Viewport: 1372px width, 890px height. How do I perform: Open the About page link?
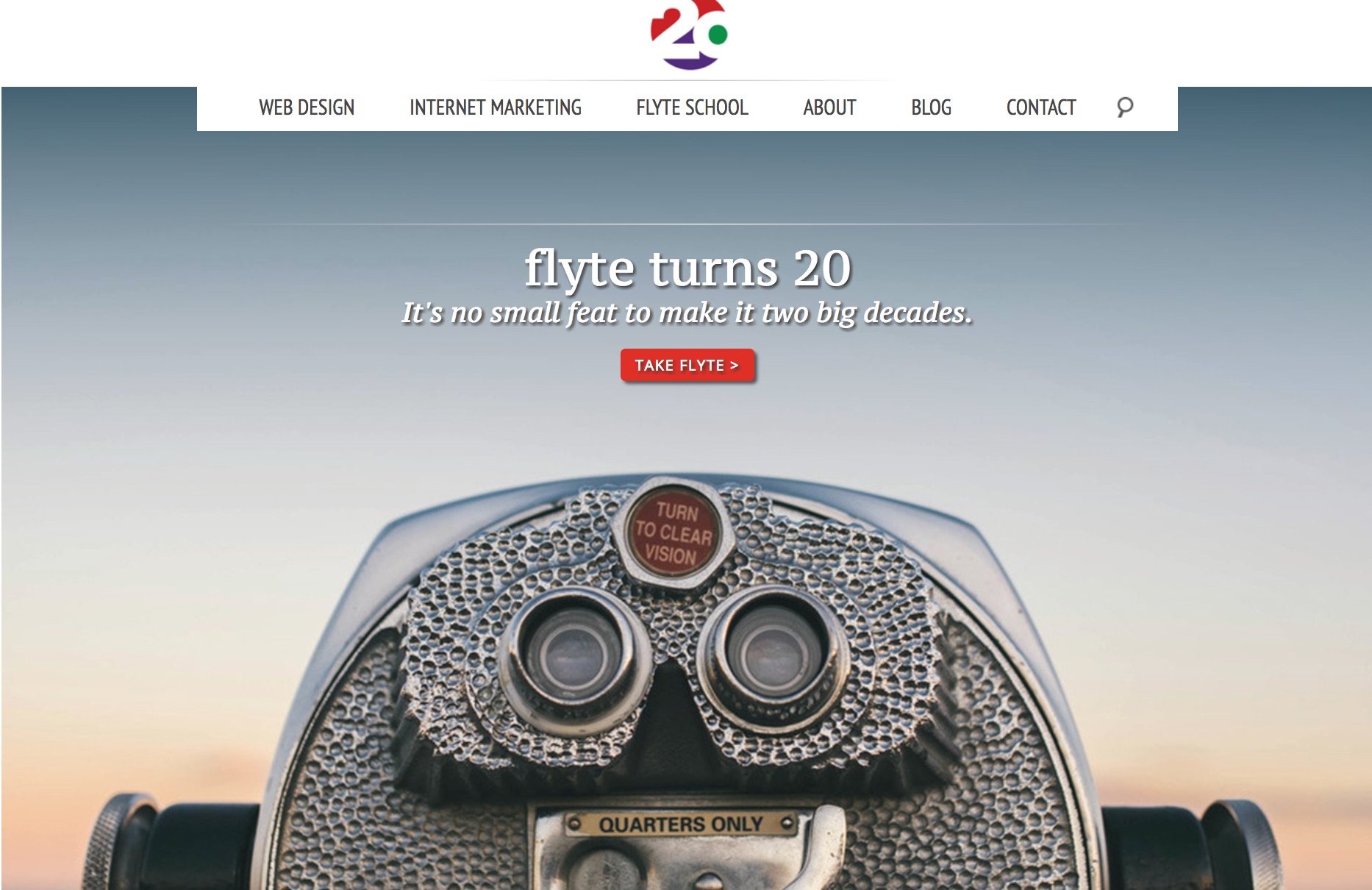tap(829, 107)
